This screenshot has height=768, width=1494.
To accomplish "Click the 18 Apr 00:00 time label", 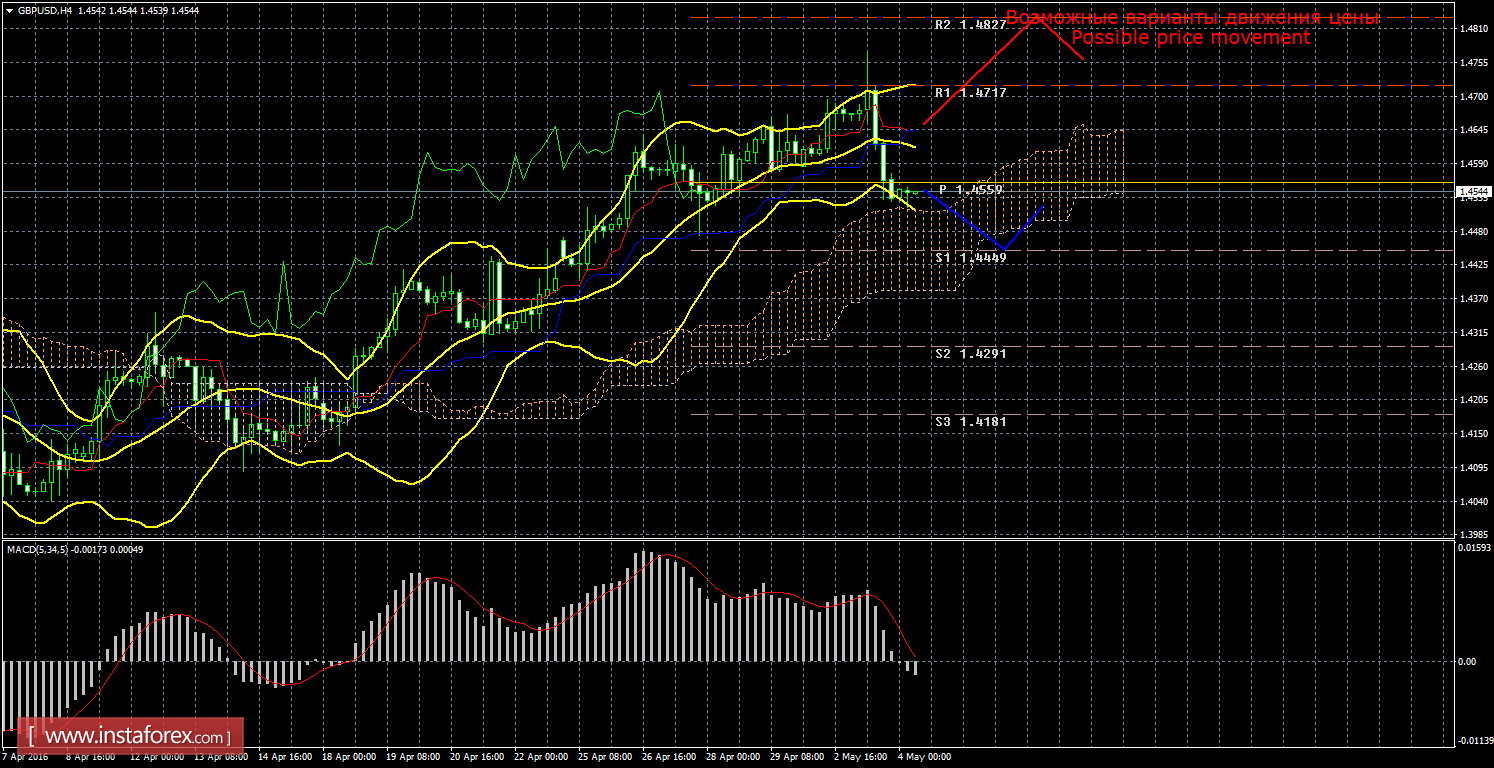I will (348, 757).
